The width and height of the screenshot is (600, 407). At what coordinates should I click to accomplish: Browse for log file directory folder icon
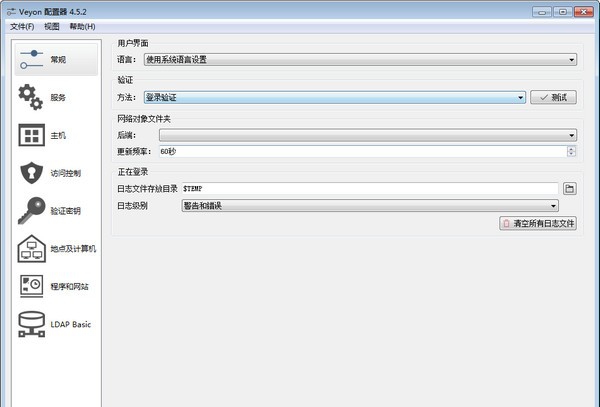(570, 189)
